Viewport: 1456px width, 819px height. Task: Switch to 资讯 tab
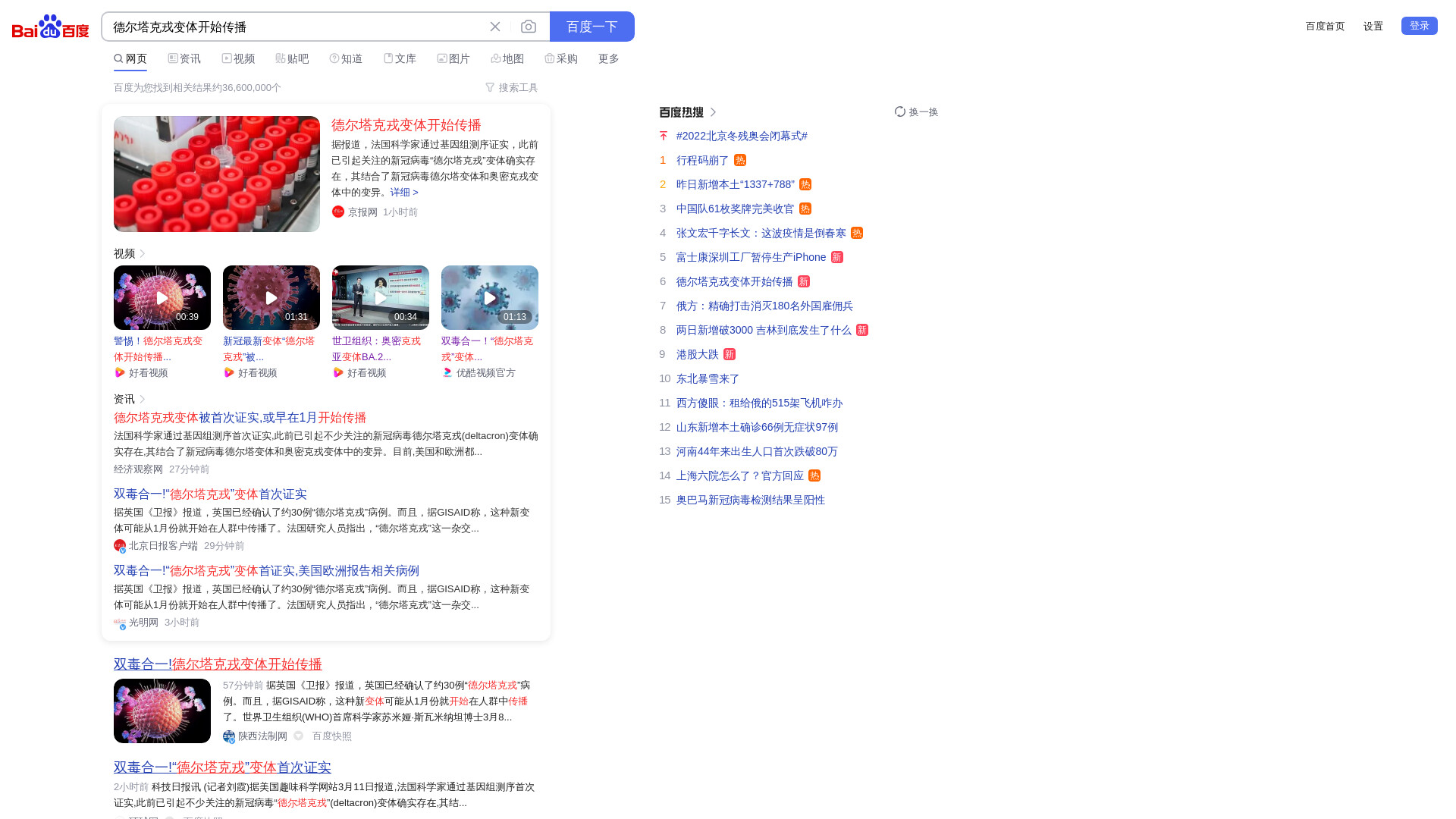click(x=184, y=58)
